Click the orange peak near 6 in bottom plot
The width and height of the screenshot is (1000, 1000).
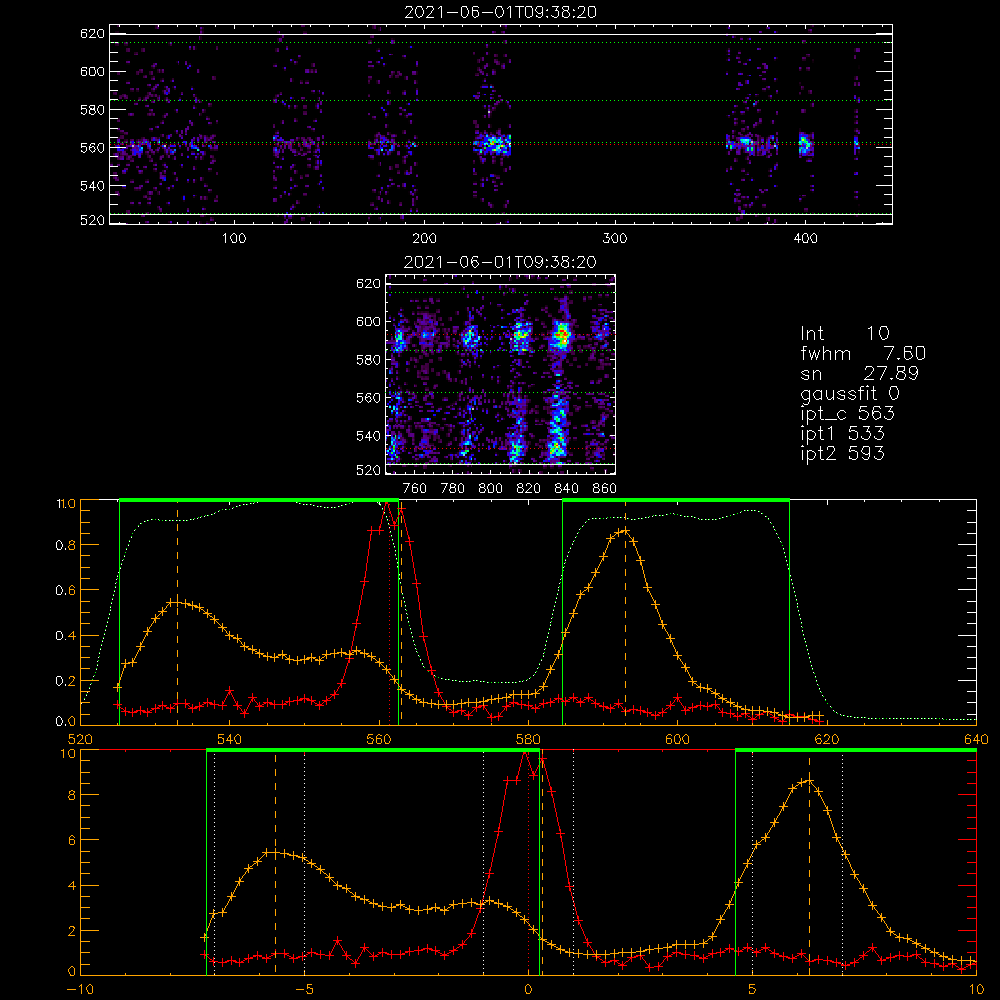809,781
